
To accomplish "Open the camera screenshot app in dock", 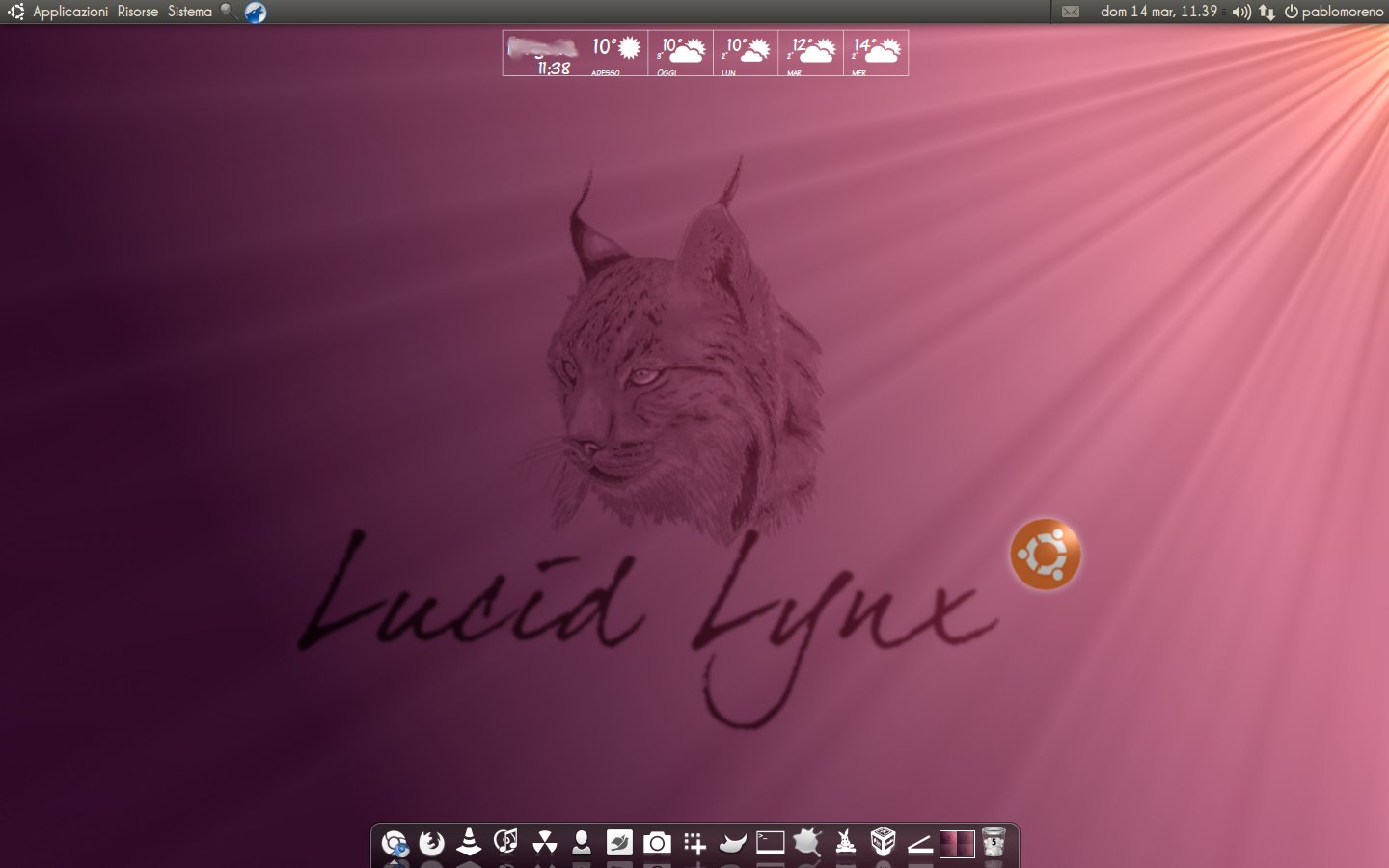I will click(x=657, y=843).
